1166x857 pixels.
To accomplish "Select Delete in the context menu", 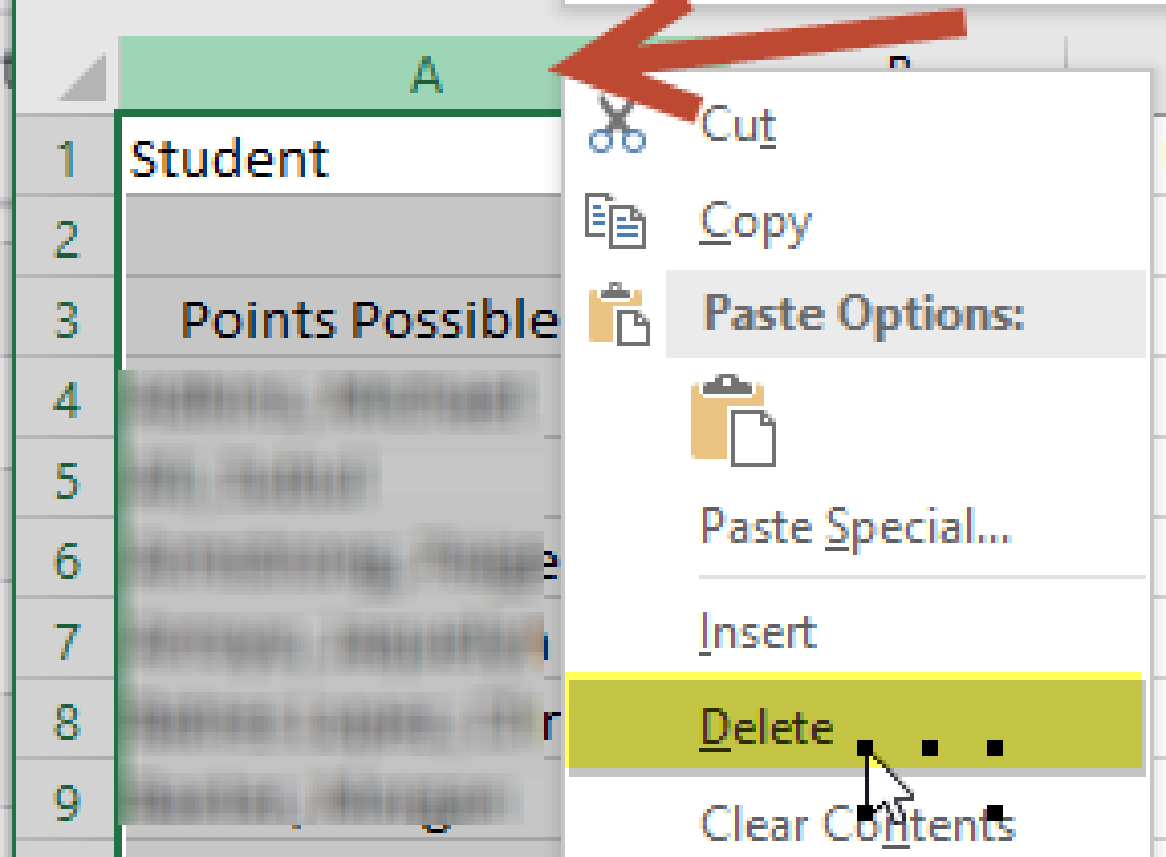I will [x=767, y=726].
